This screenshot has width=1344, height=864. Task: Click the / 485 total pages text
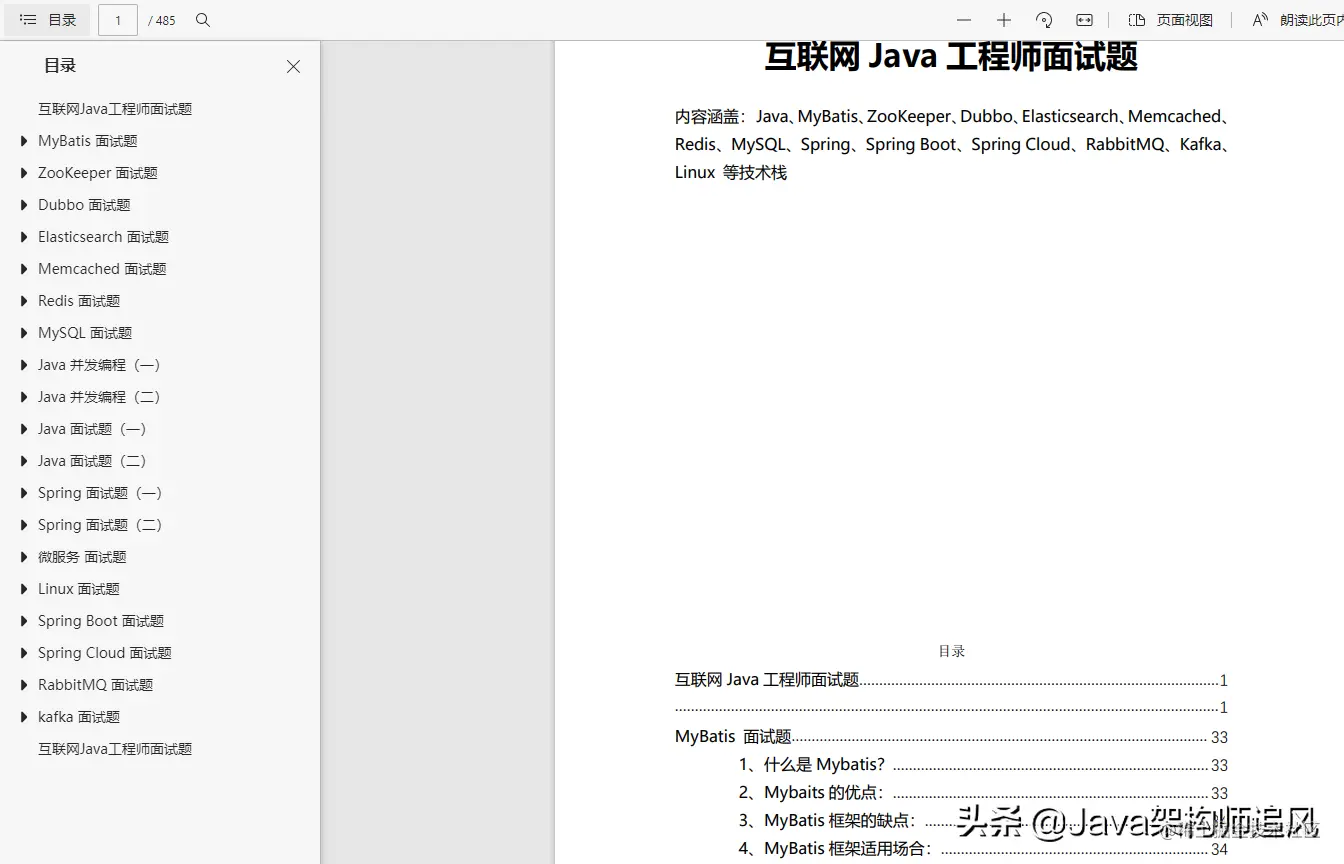(x=162, y=20)
